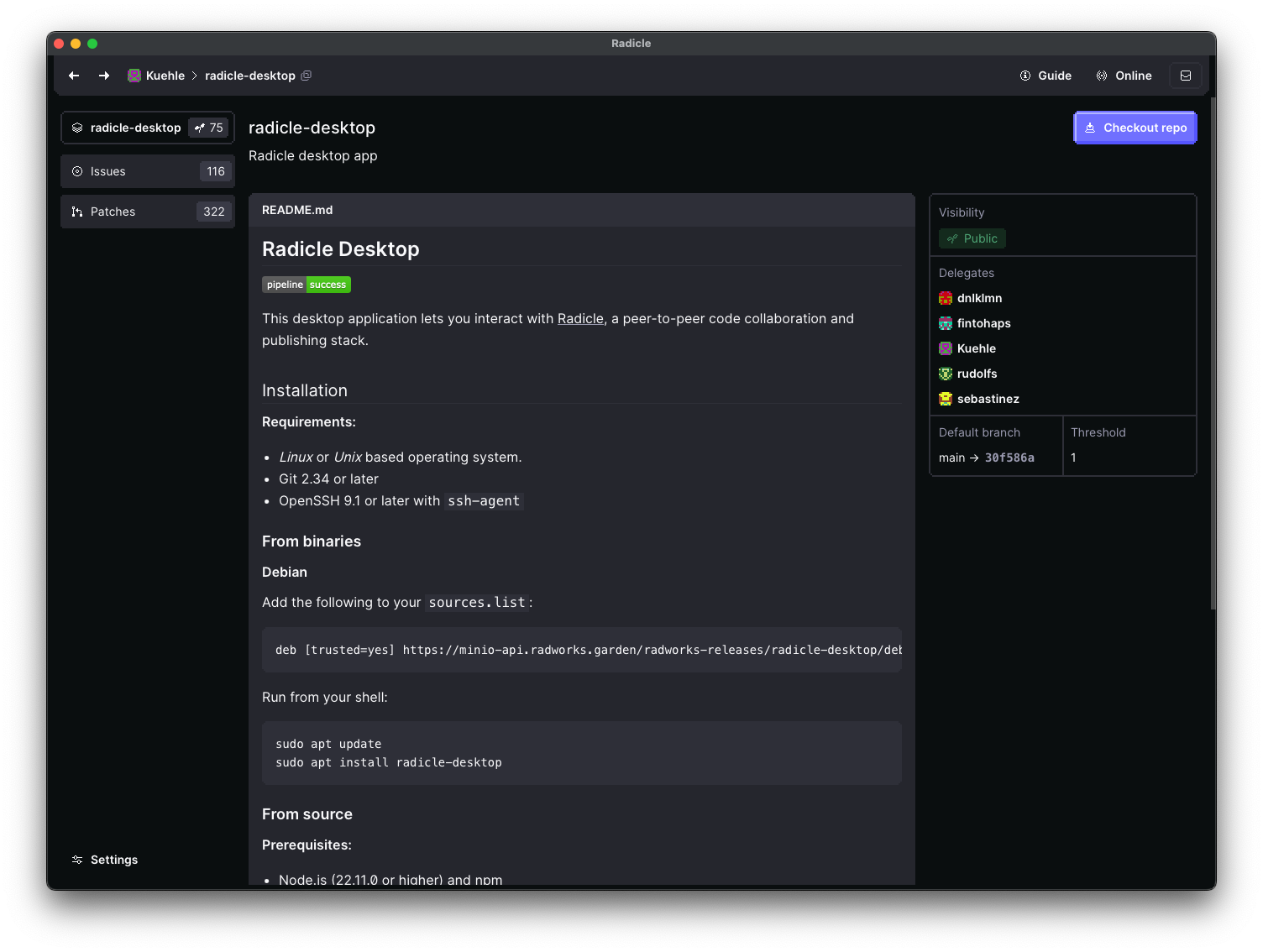Click the Online status indicator

tap(1124, 76)
